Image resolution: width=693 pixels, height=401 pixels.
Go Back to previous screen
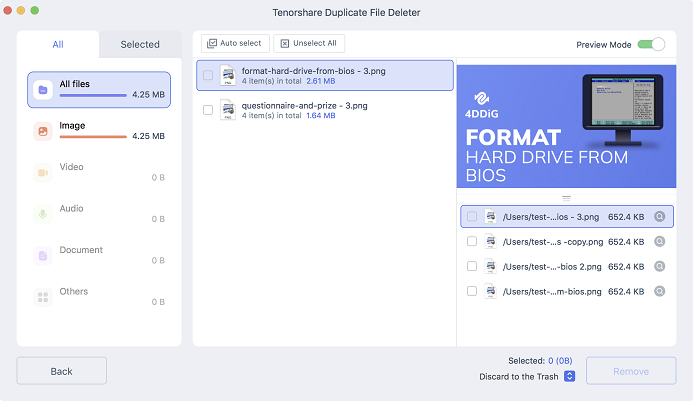point(61,371)
